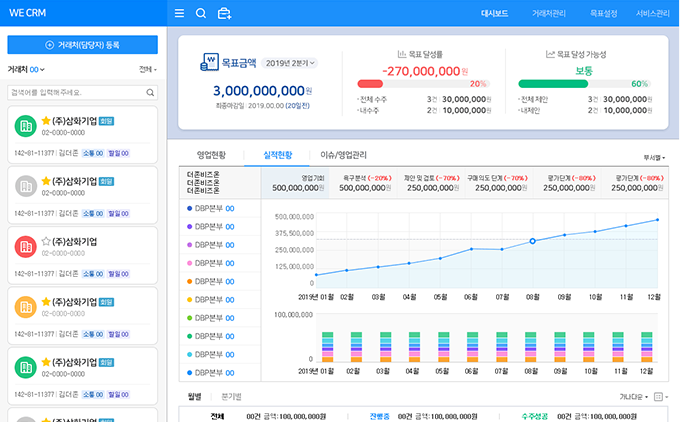This screenshot has height=422, width=680.
Task: Click the 목표 달성률 bar chart icon
Action: coord(402,54)
